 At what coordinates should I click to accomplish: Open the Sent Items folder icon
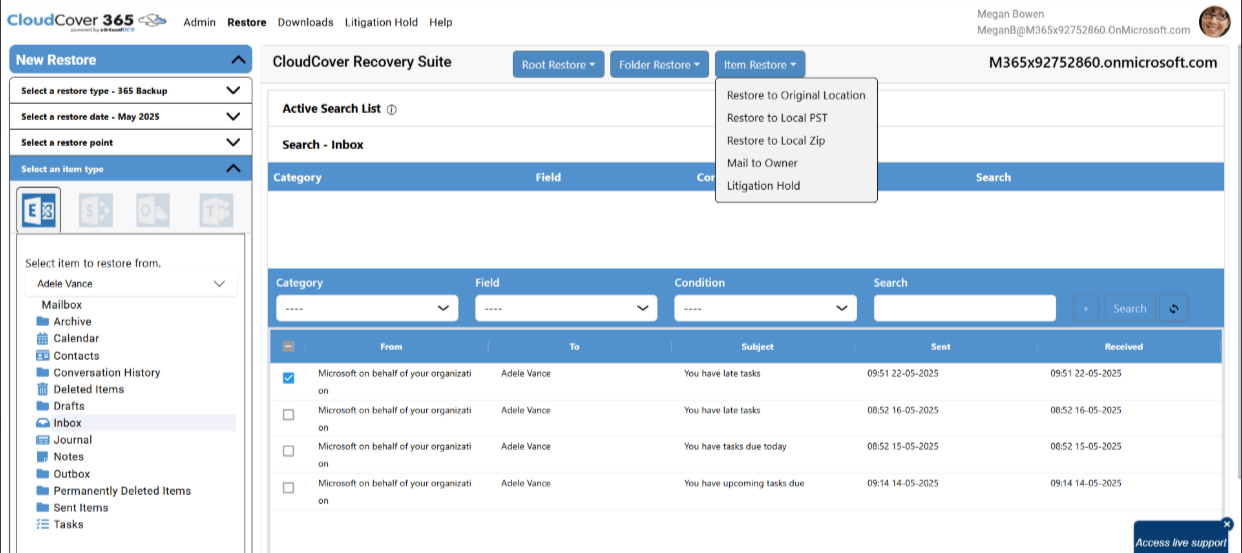pyautogui.click(x=43, y=508)
